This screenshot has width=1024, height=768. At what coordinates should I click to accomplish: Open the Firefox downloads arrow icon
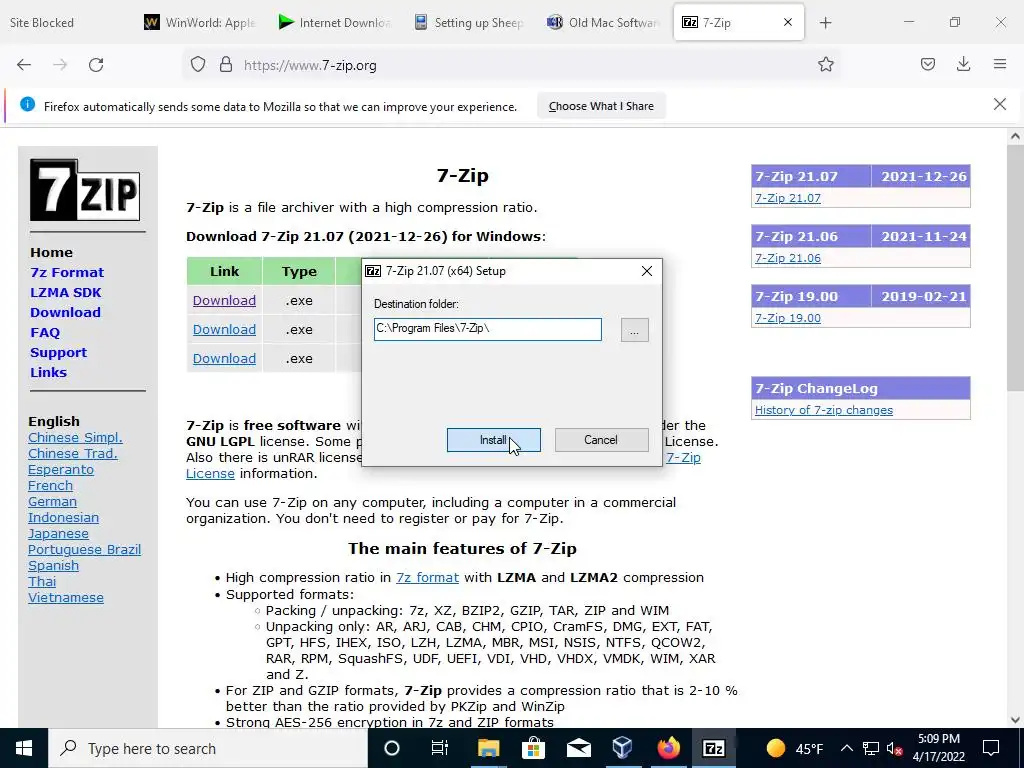[963, 64]
